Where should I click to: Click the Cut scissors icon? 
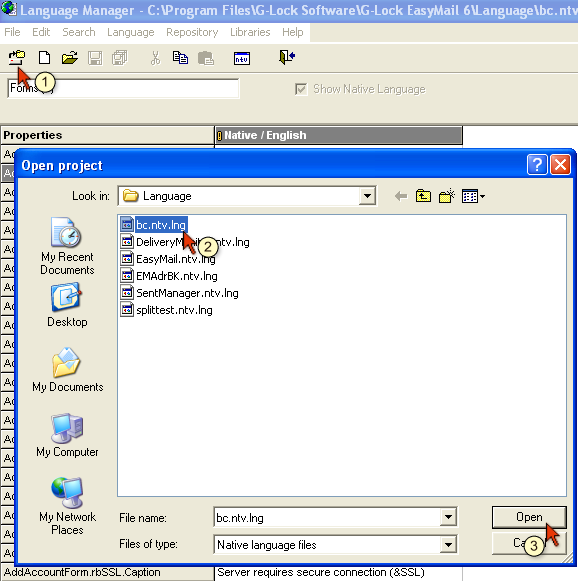(156, 58)
